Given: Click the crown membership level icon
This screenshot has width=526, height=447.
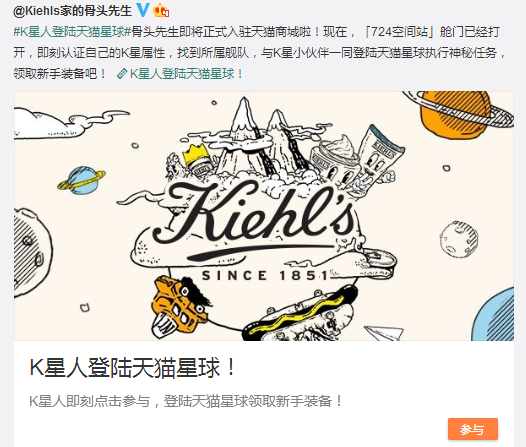Looking at the screenshot, I should [x=161, y=11].
